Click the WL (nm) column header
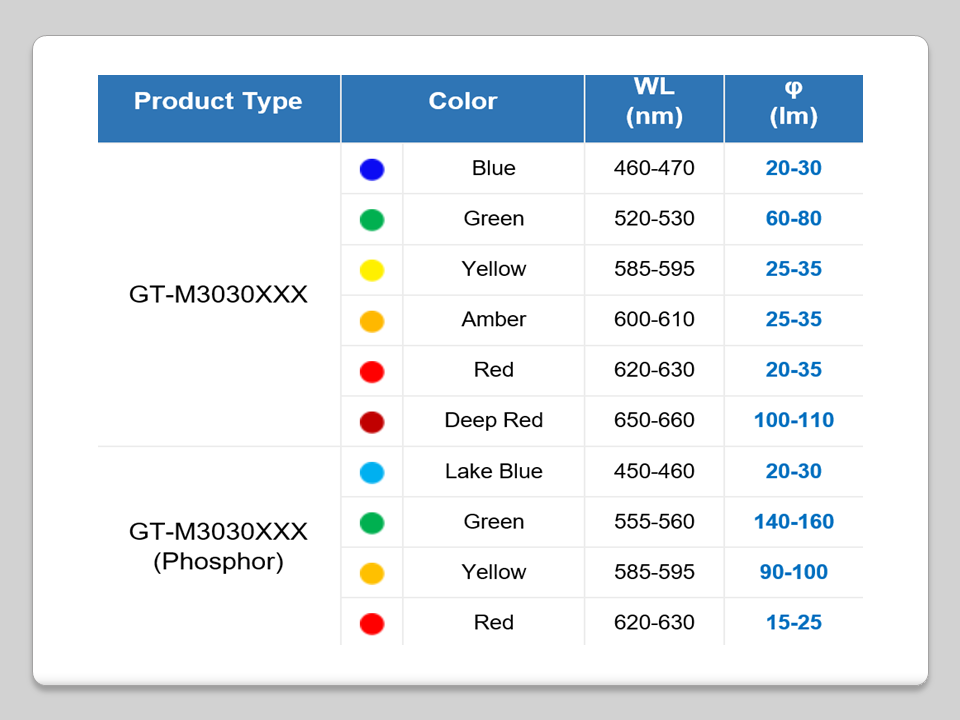 click(x=654, y=102)
